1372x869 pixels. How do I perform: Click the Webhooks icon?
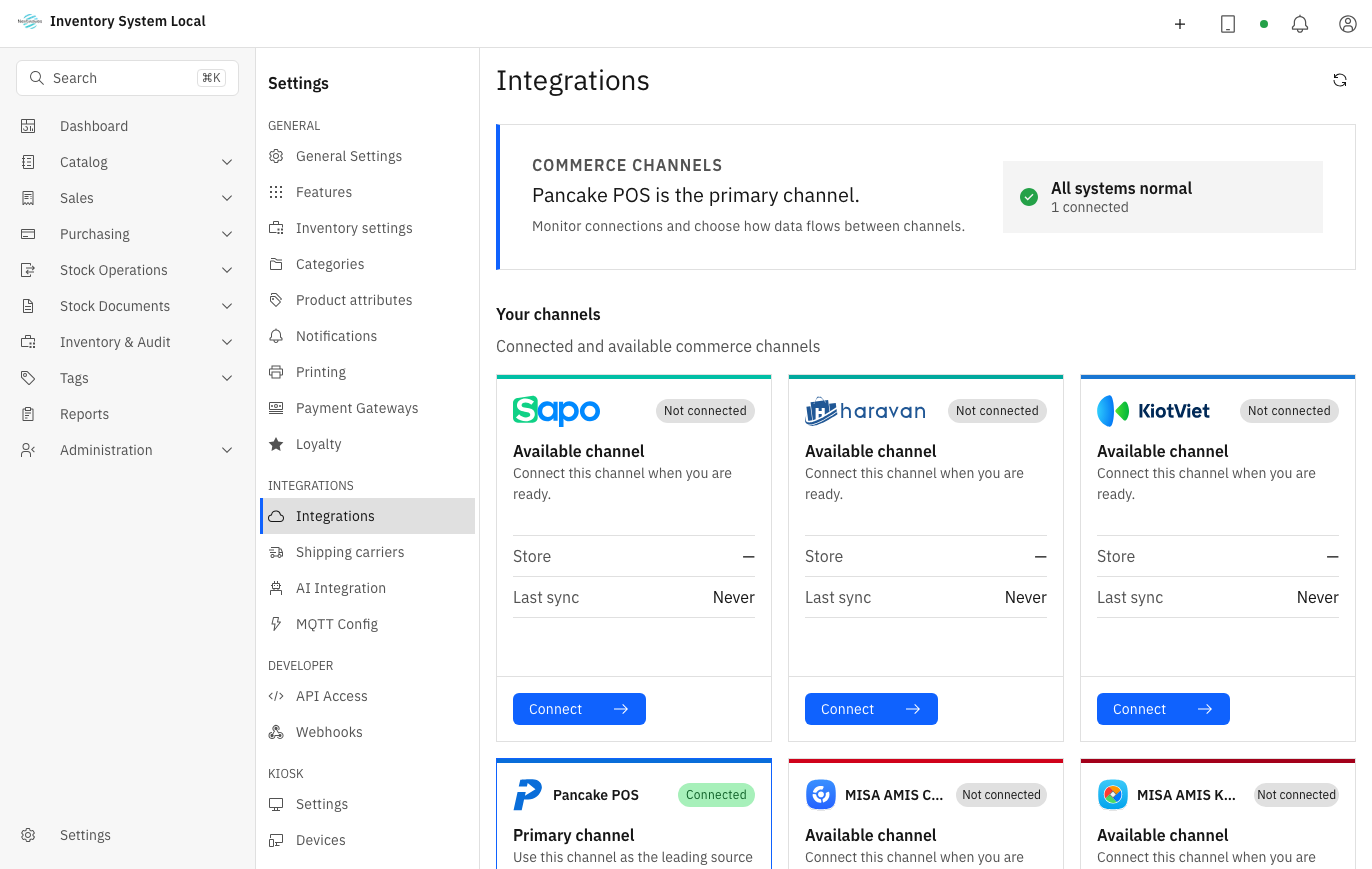click(276, 732)
